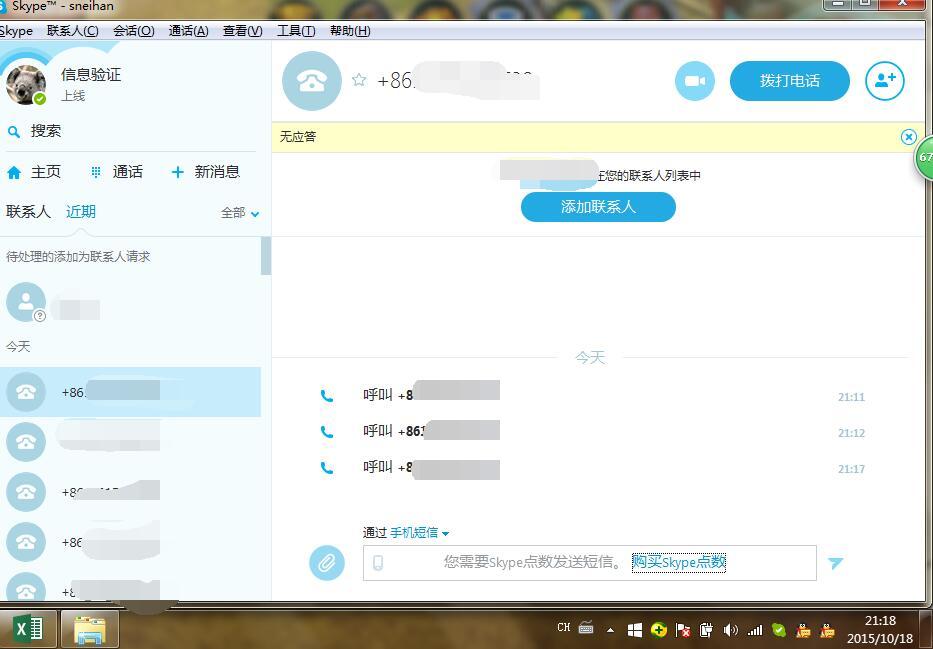The image size is (933, 649).
Task: Open the 主页 home view
Action: coord(34,172)
